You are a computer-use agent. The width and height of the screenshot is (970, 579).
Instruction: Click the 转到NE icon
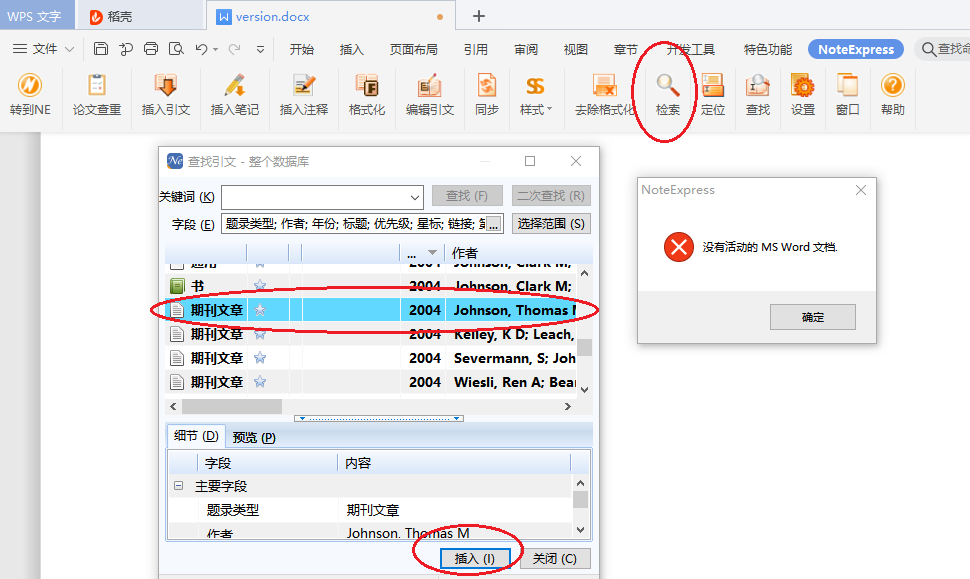[x=30, y=85]
